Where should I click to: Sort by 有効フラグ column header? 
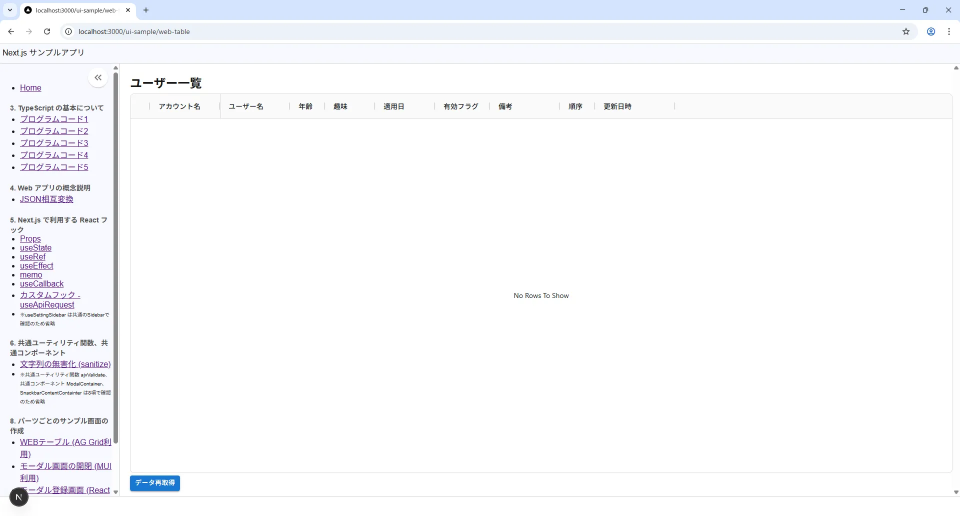tap(461, 107)
